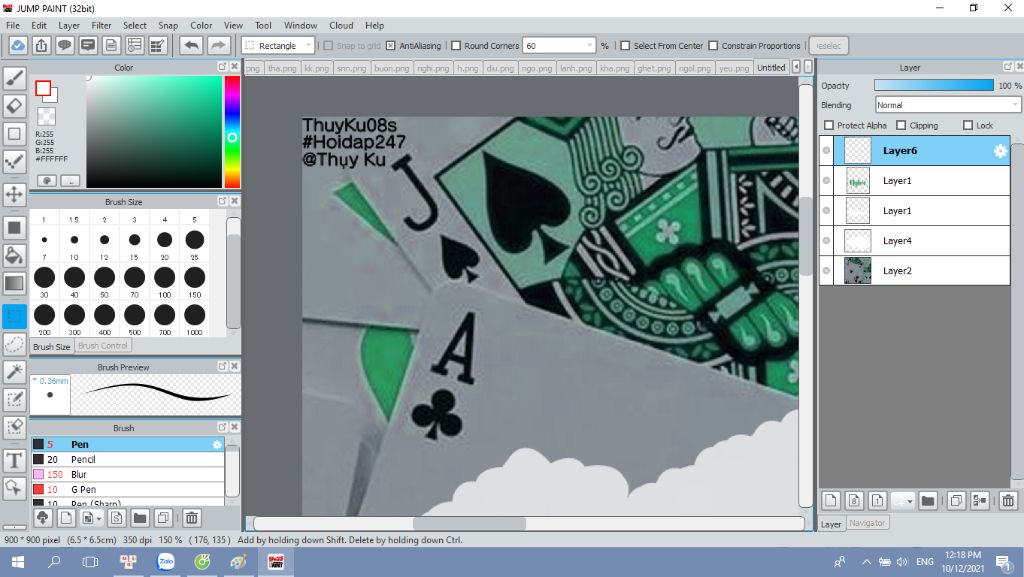Screen dimensions: 1024x577
Task: Expand the add brush dropdown arrow
Action: (x=99, y=519)
